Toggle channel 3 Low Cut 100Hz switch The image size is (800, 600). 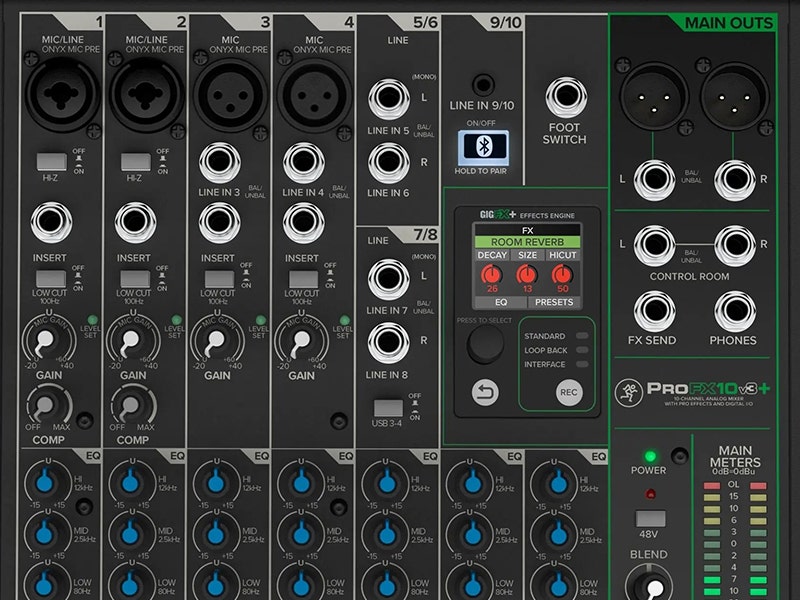click(219, 279)
